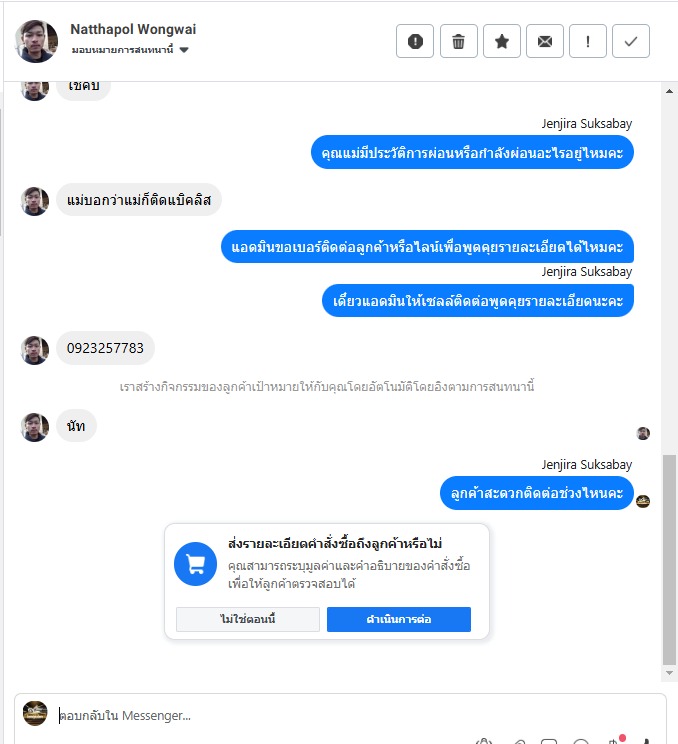Open Natthapol Wongwai's profile picture in header
The image size is (678, 744).
pyautogui.click(x=36, y=41)
